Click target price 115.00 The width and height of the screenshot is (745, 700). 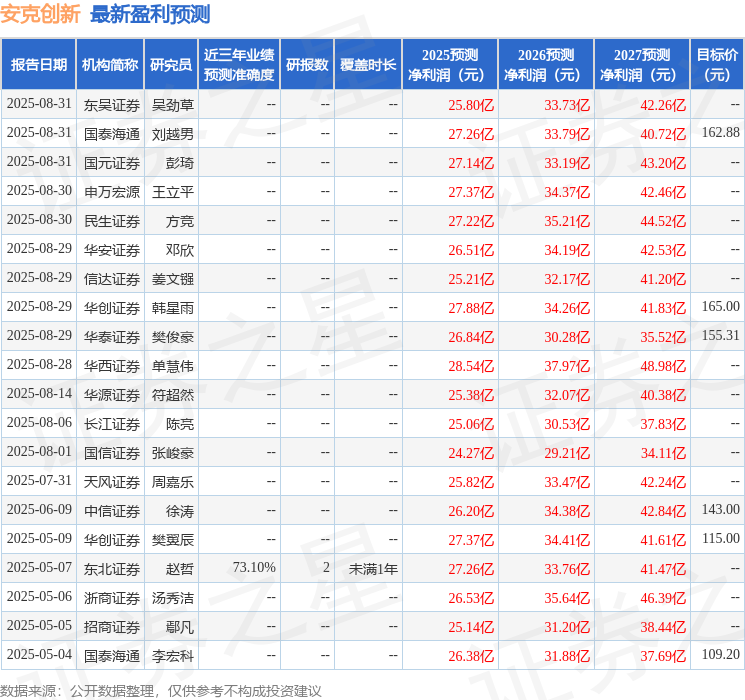click(x=721, y=538)
